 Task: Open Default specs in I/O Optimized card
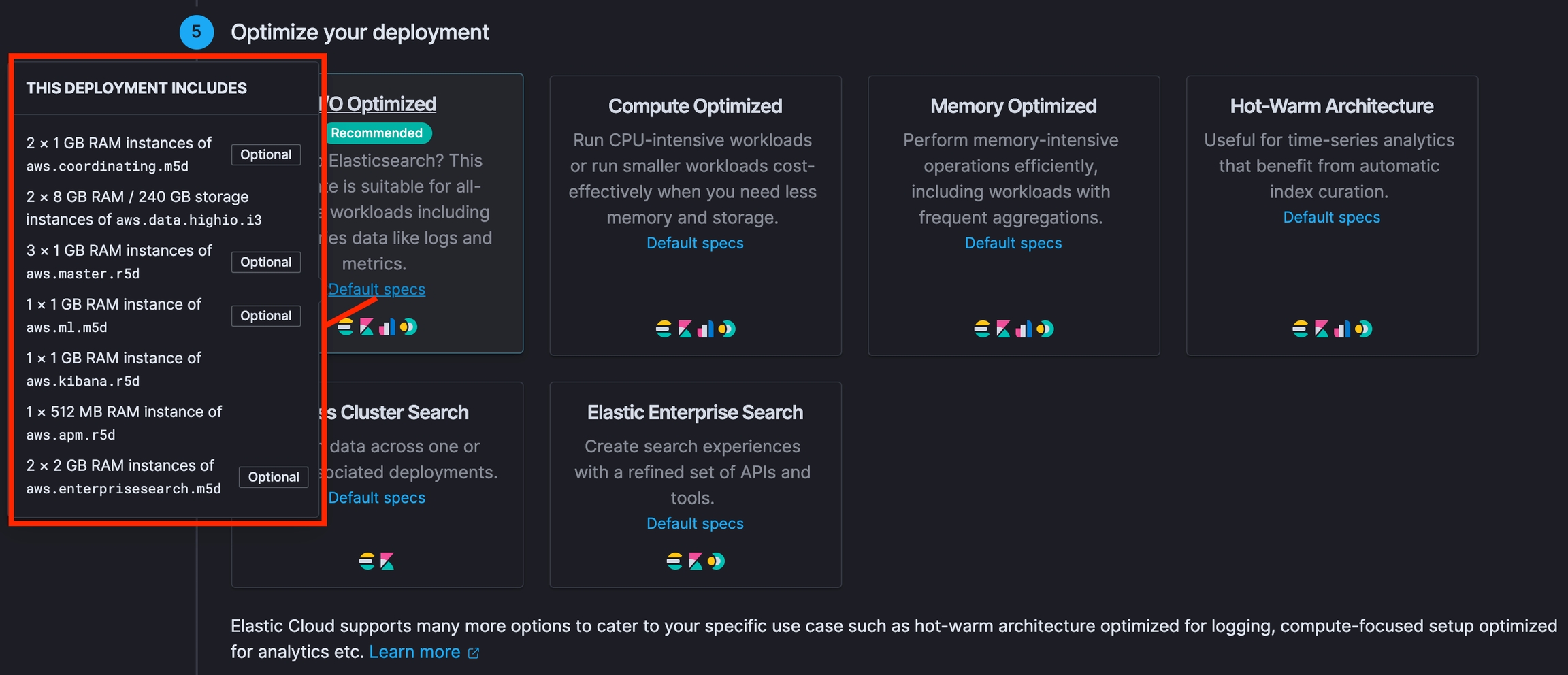376,289
